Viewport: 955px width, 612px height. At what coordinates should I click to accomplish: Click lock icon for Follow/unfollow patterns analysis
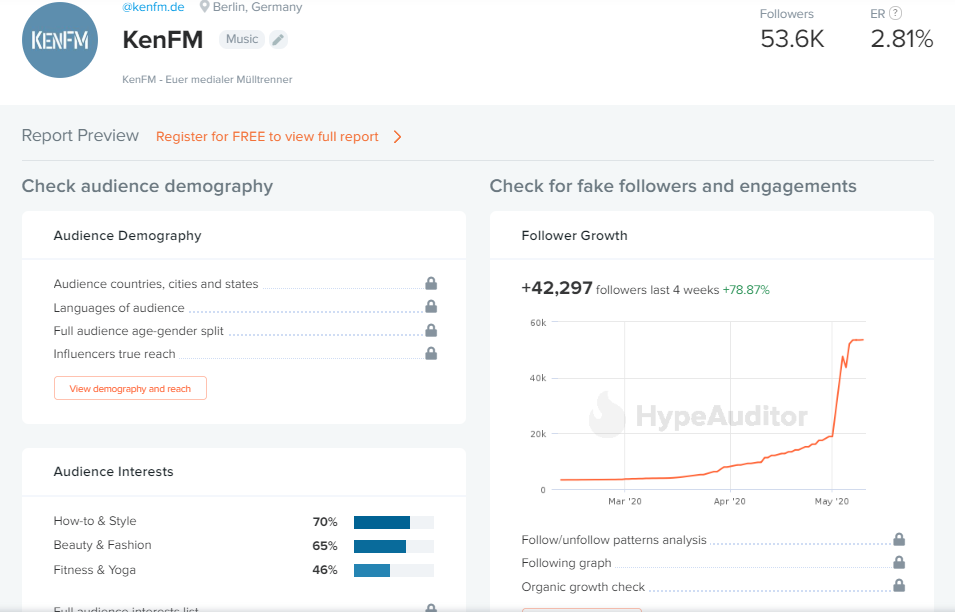point(899,539)
